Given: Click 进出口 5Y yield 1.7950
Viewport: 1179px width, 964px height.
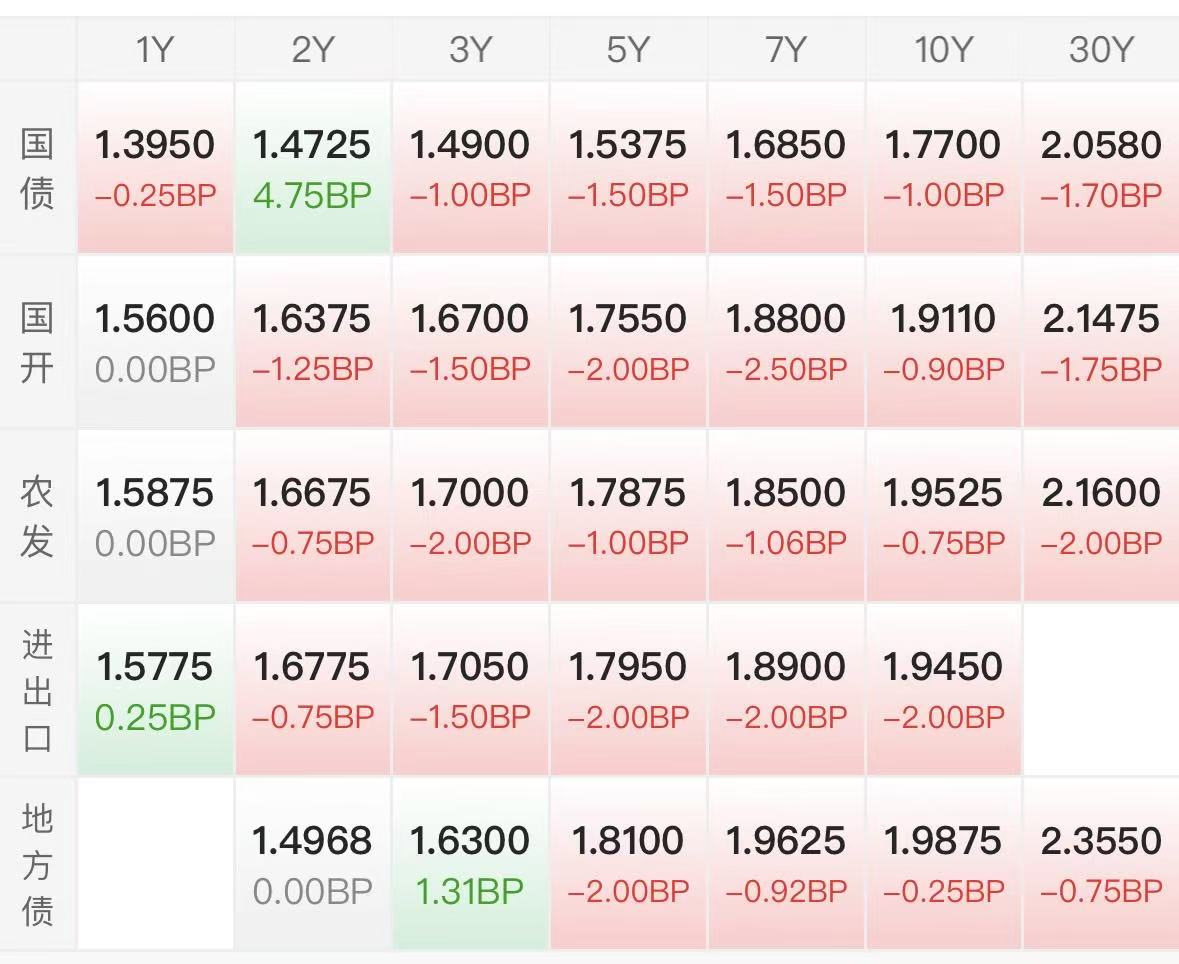Looking at the screenshot, I should coord(628,690).
